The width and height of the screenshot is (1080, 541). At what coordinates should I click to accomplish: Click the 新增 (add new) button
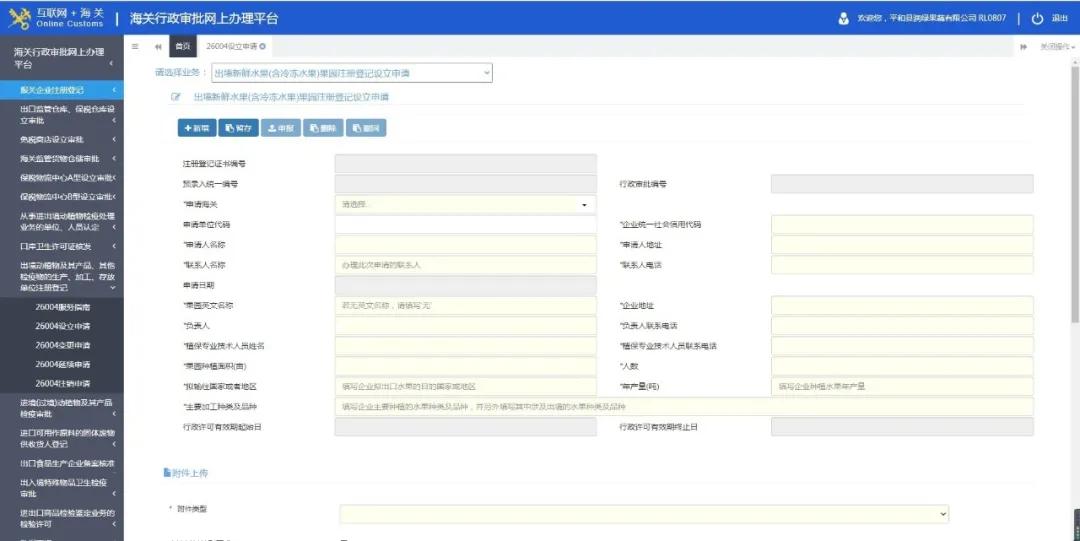point(197,128)
